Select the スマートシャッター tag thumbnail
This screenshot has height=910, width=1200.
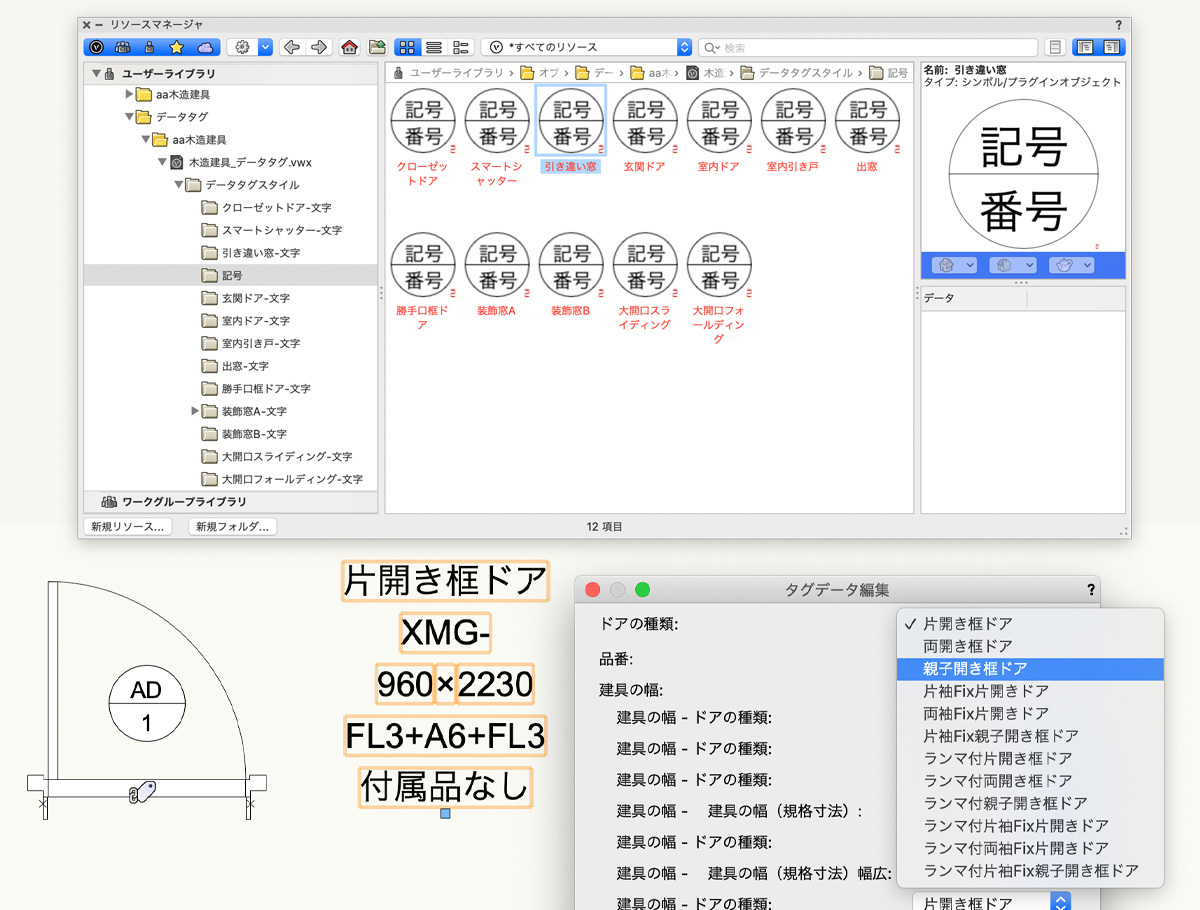pos(497,122)
